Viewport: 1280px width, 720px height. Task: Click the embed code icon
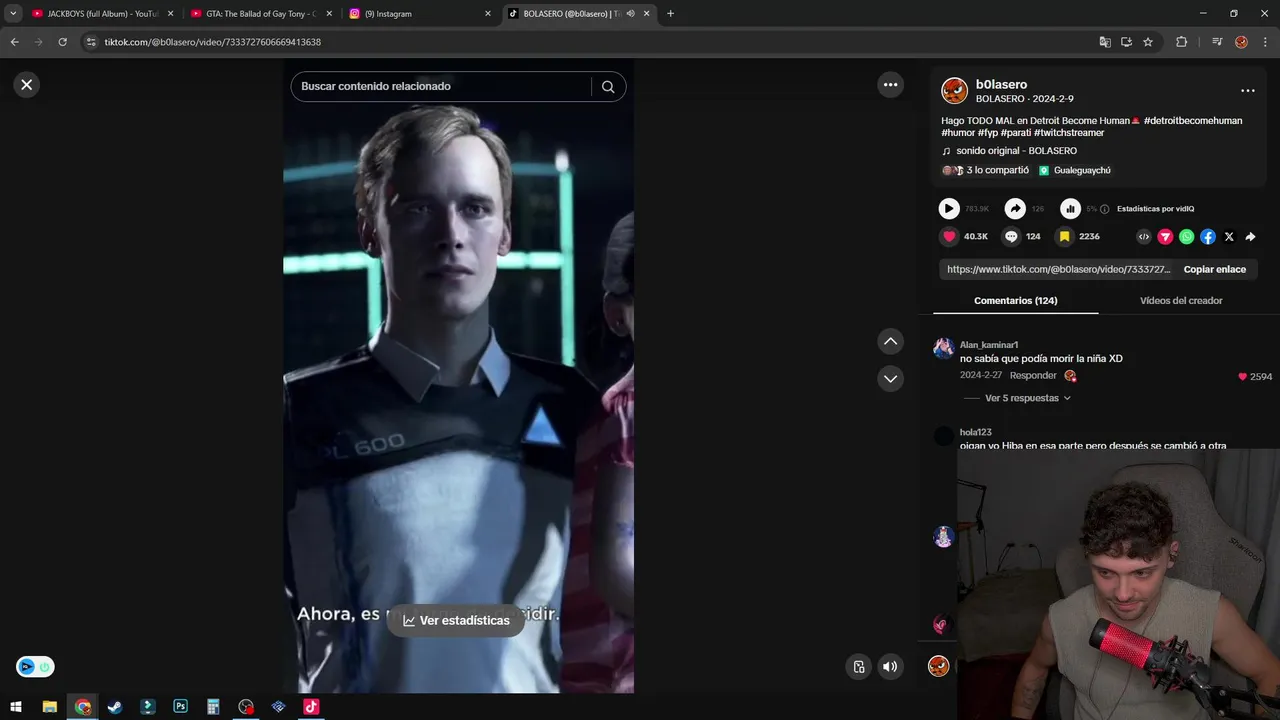[x=1144, y=237]
